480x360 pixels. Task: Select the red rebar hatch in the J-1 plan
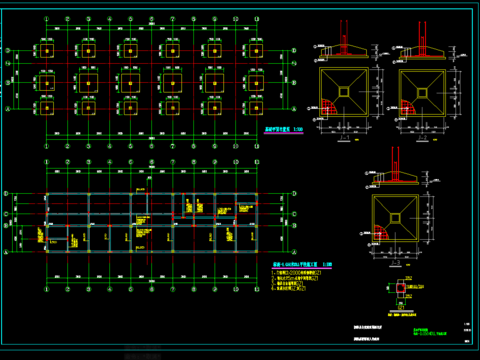329,107
